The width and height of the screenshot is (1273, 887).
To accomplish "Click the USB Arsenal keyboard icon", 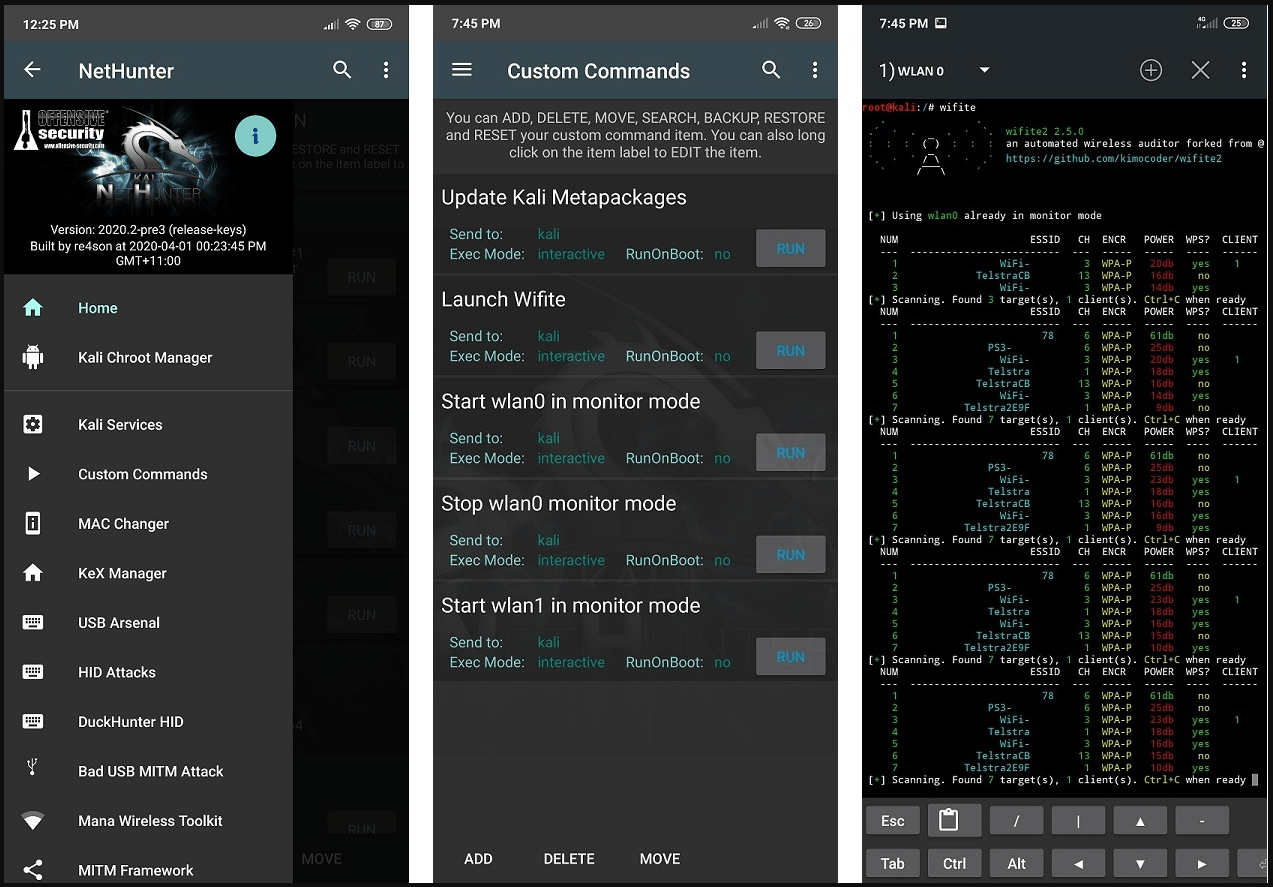I will 33,622.
